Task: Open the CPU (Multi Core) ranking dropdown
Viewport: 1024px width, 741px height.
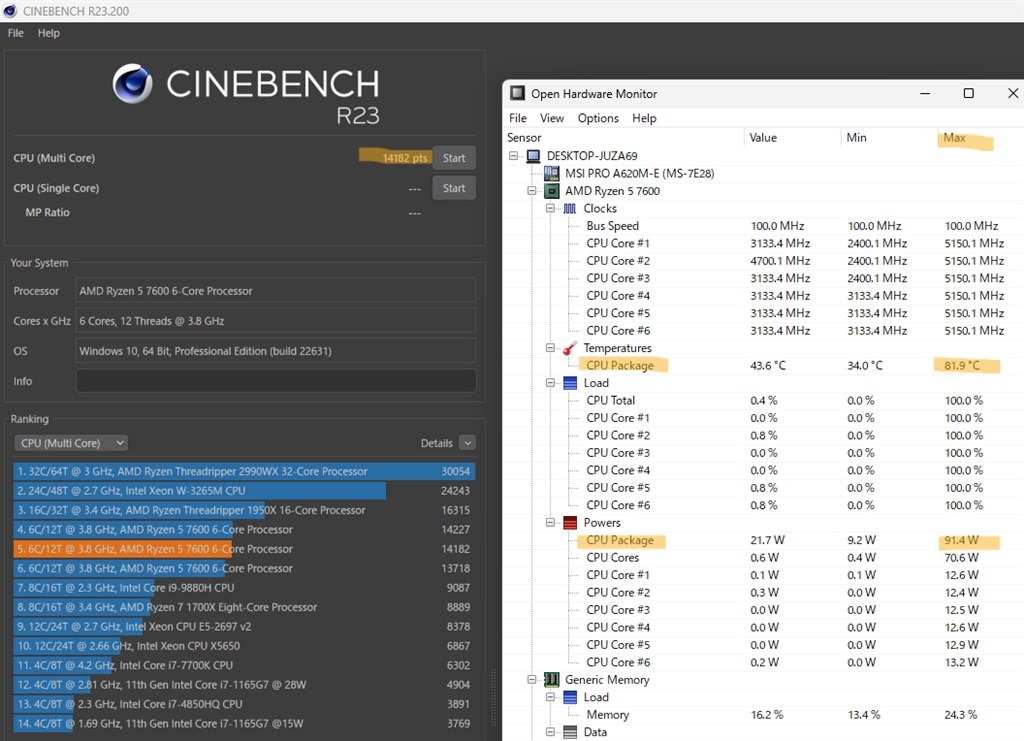Action: tap(71, 443)
